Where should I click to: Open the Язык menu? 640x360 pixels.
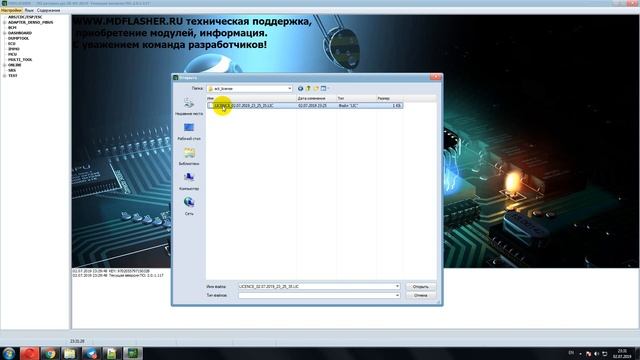pyautogui.click(x=29, y=10)
